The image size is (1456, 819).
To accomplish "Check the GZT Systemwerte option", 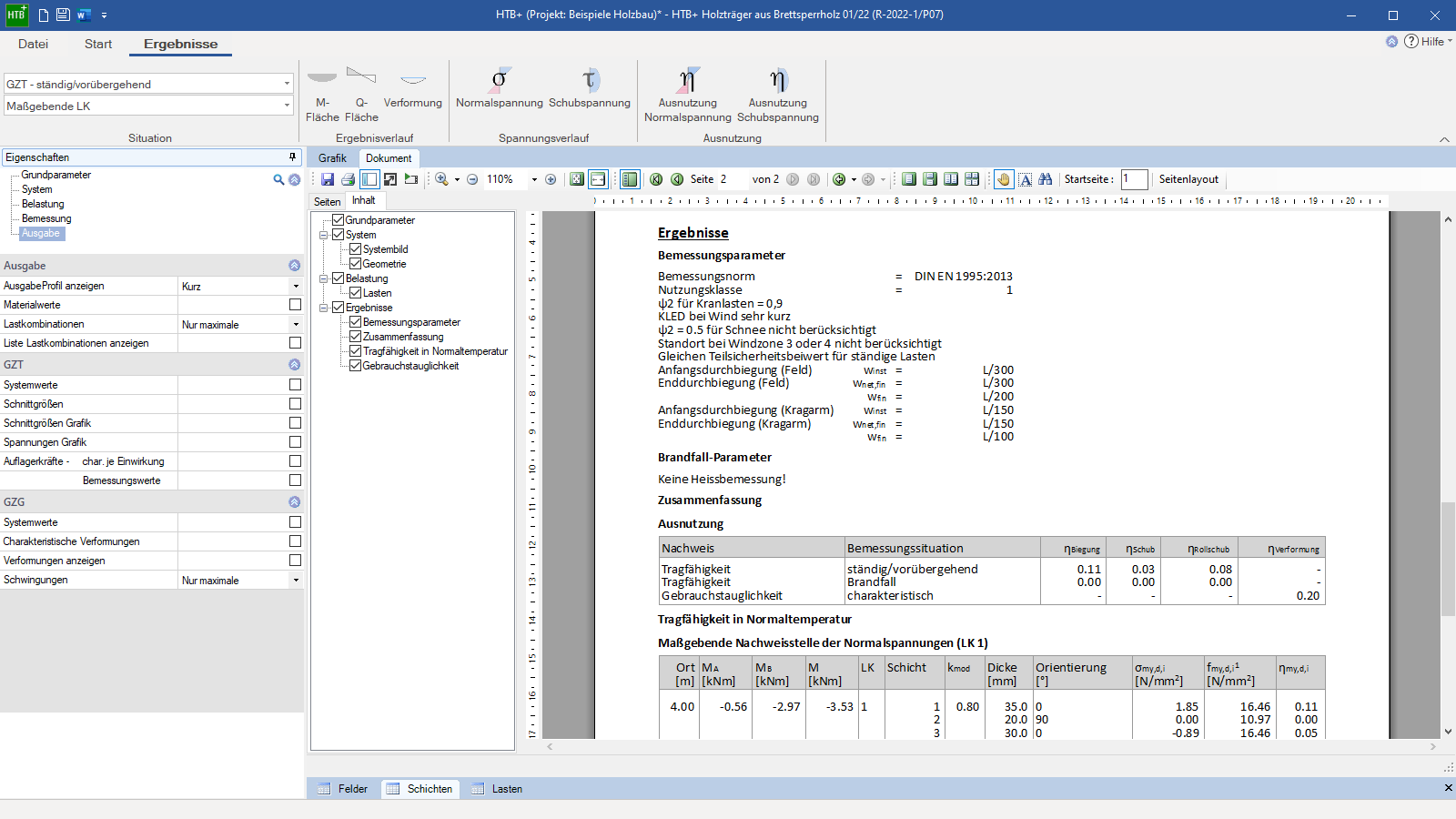I will click(295, 385).
